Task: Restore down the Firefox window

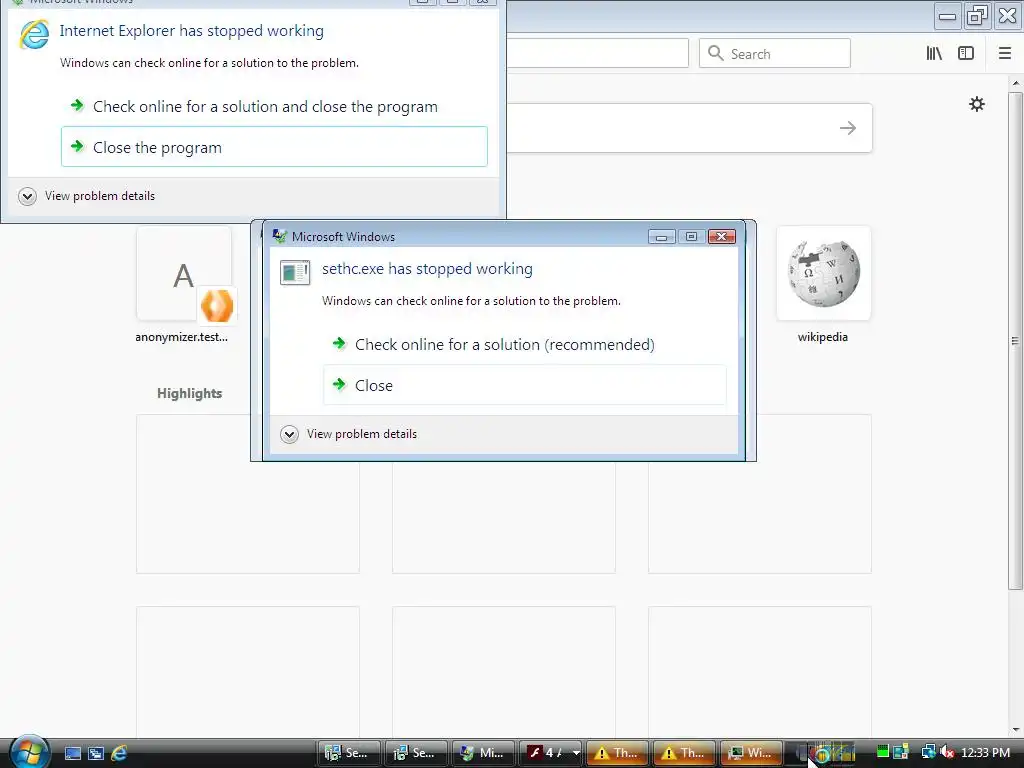Action: coord(977,16)
